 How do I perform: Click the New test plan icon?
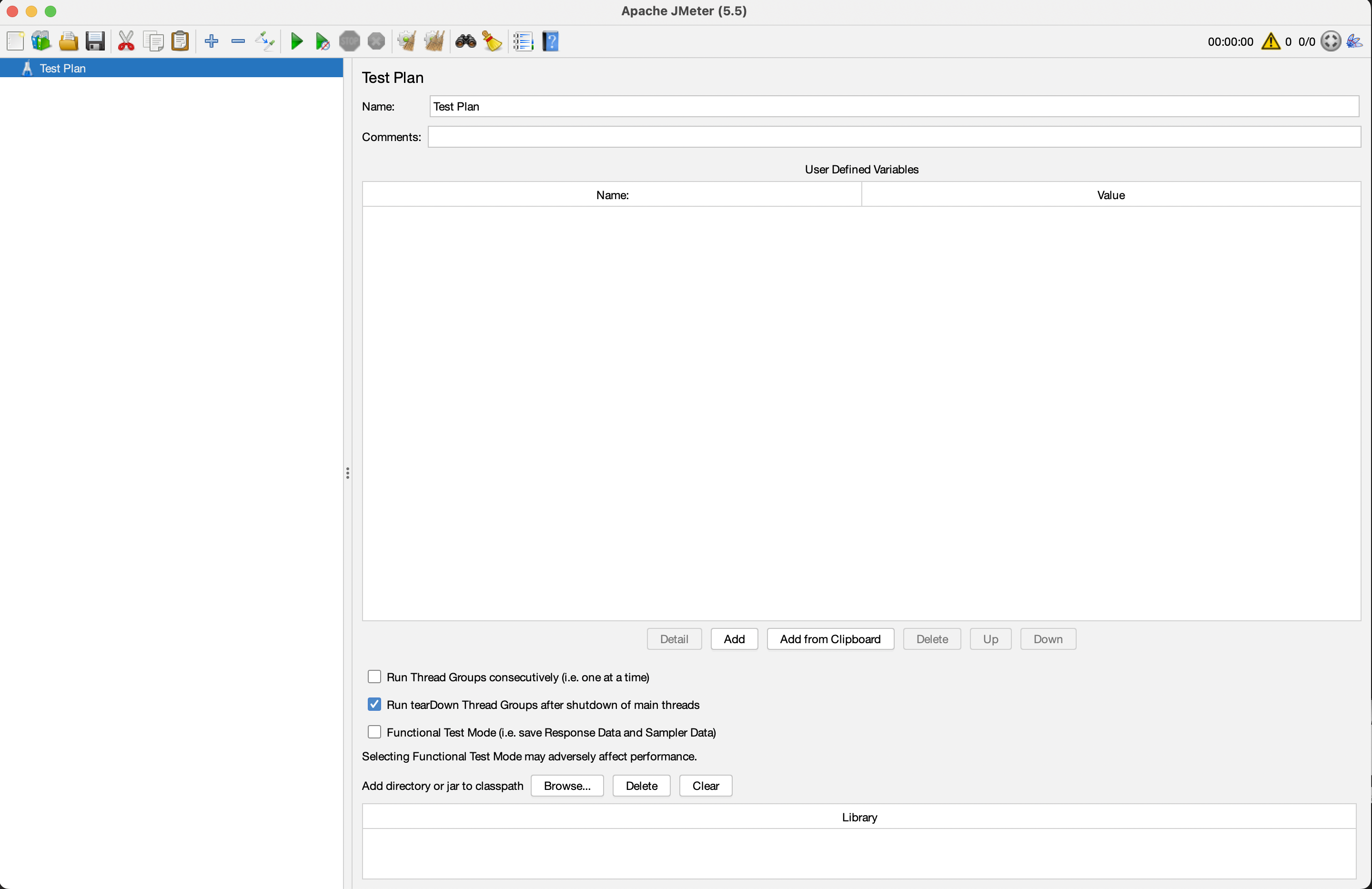pyautogui.click(x=15, y=41)
